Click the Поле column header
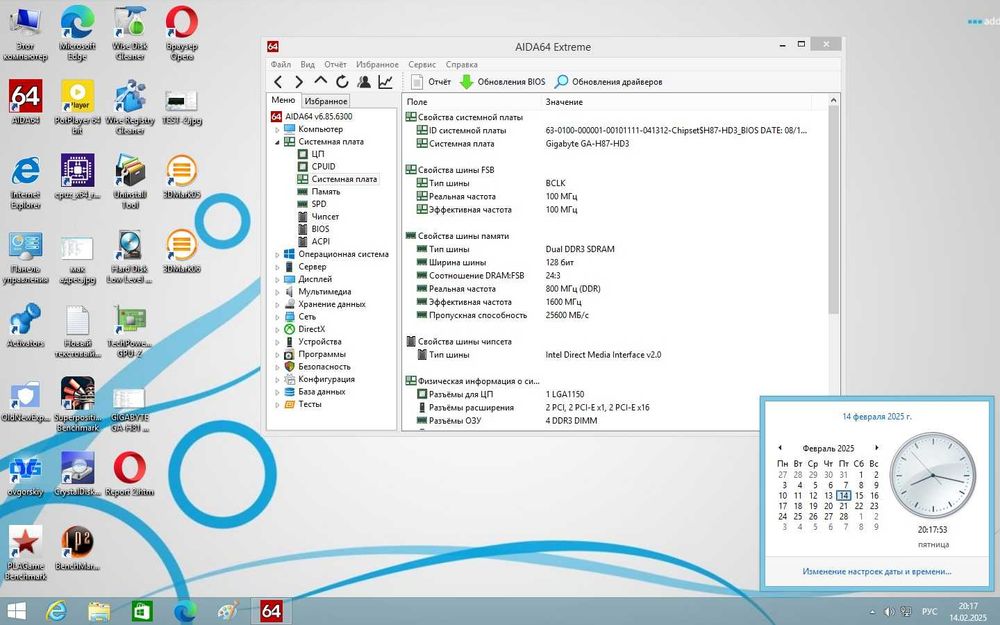 (471, 102)
